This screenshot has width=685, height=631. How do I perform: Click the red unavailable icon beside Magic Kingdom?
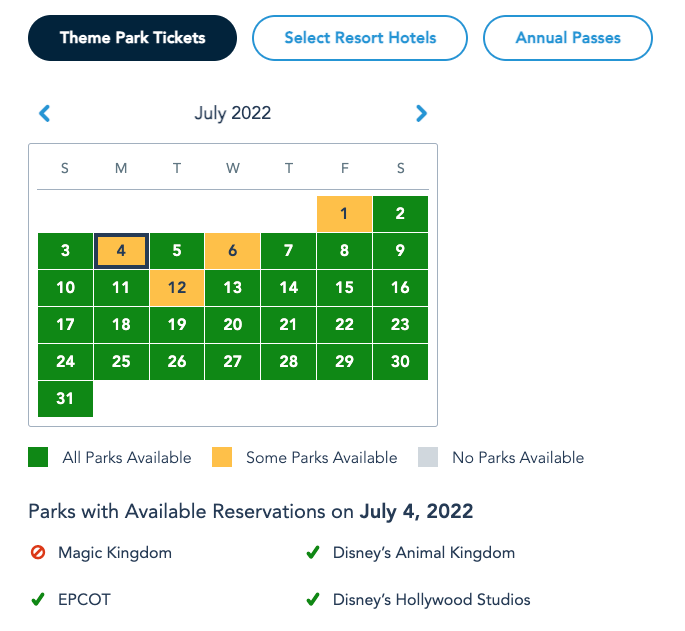coord(38,552)
